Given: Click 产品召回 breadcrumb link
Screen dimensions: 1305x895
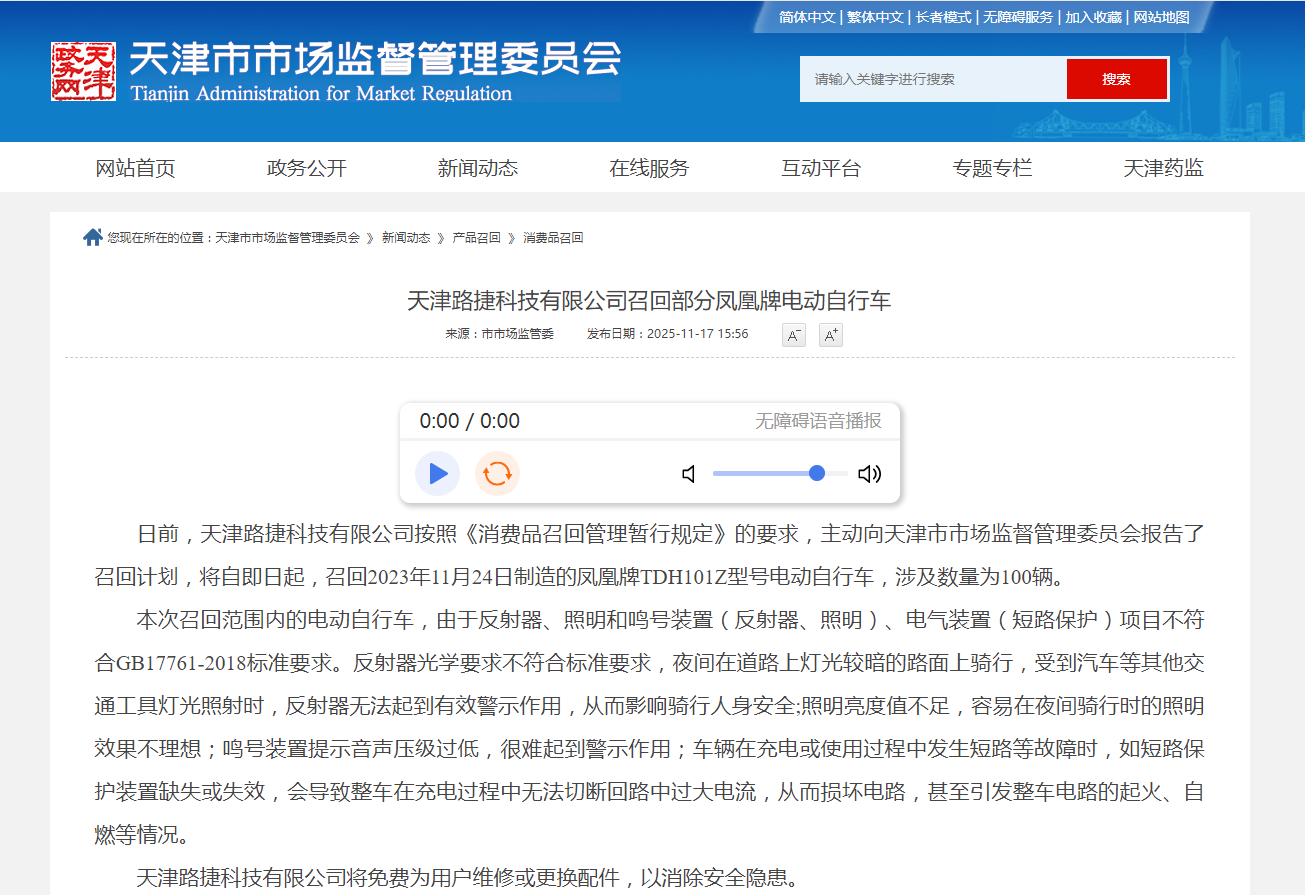Looking at the screenshot, I should point(476,238).
